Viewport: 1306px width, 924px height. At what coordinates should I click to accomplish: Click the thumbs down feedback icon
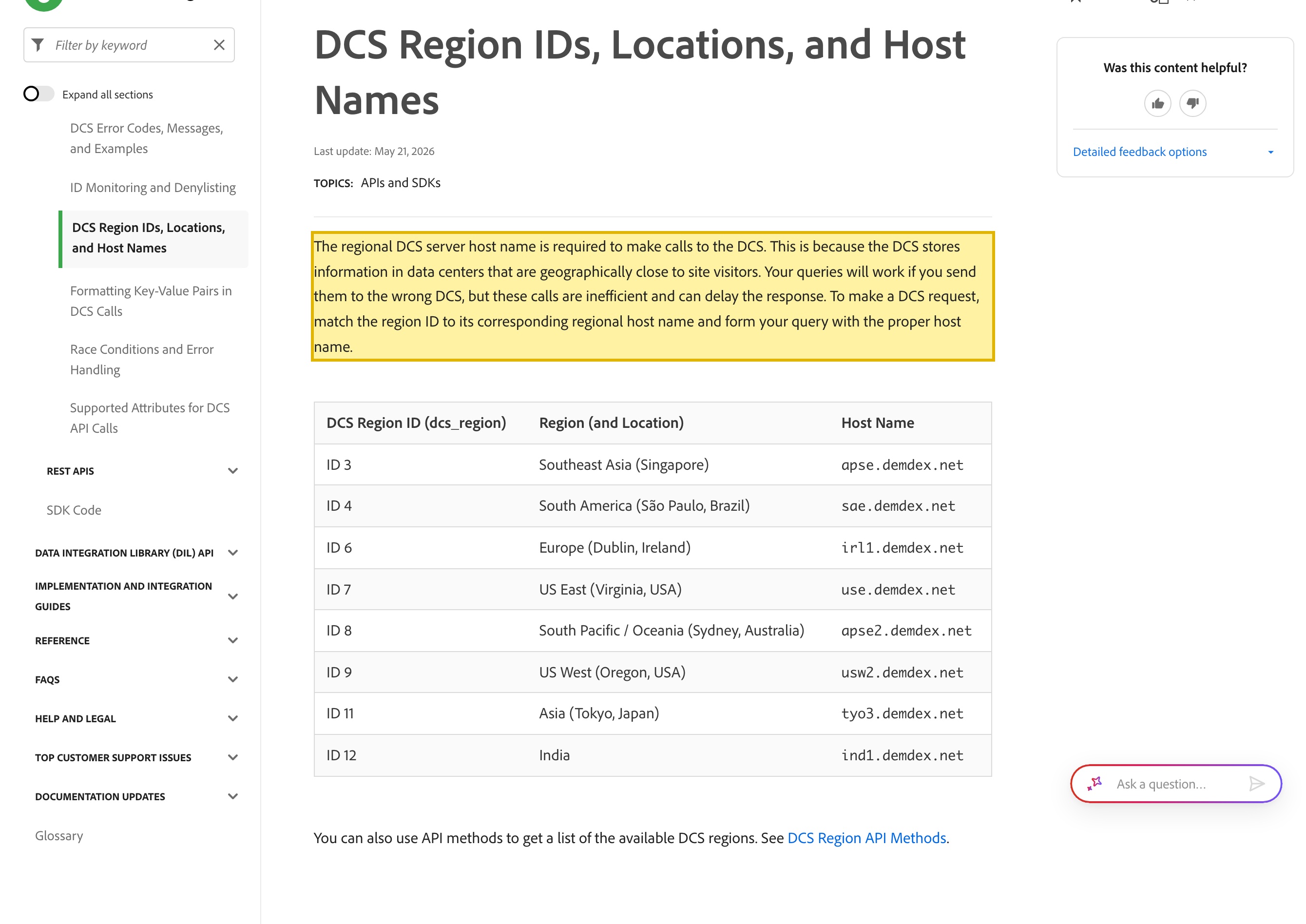[1193, 103]
